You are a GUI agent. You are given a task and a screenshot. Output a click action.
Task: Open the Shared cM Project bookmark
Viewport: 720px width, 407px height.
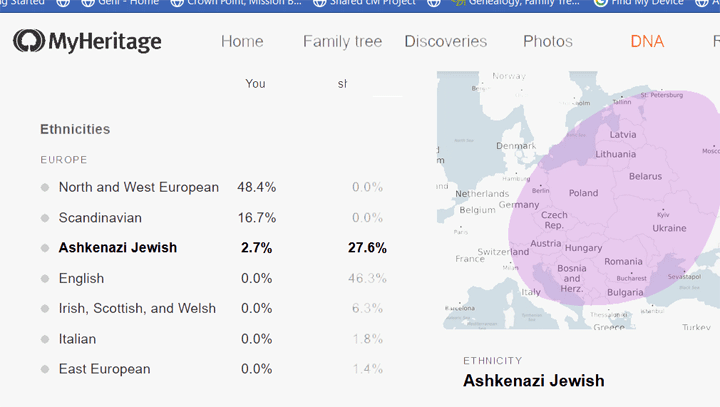pos(373,3)
